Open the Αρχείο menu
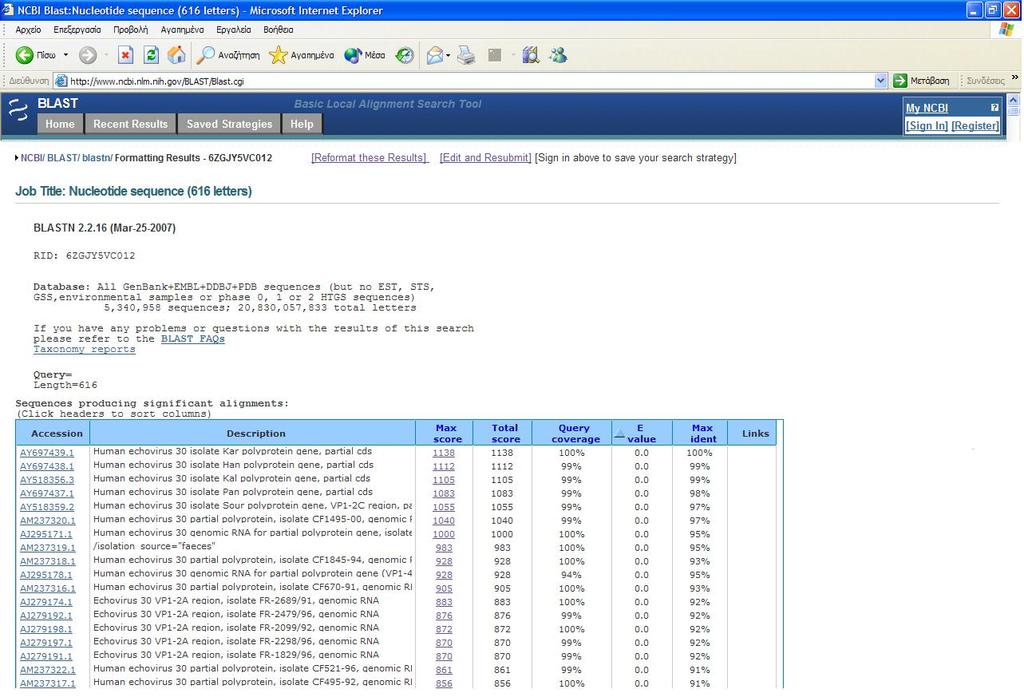The image size is (1024, 697). (x=28, y=29)
